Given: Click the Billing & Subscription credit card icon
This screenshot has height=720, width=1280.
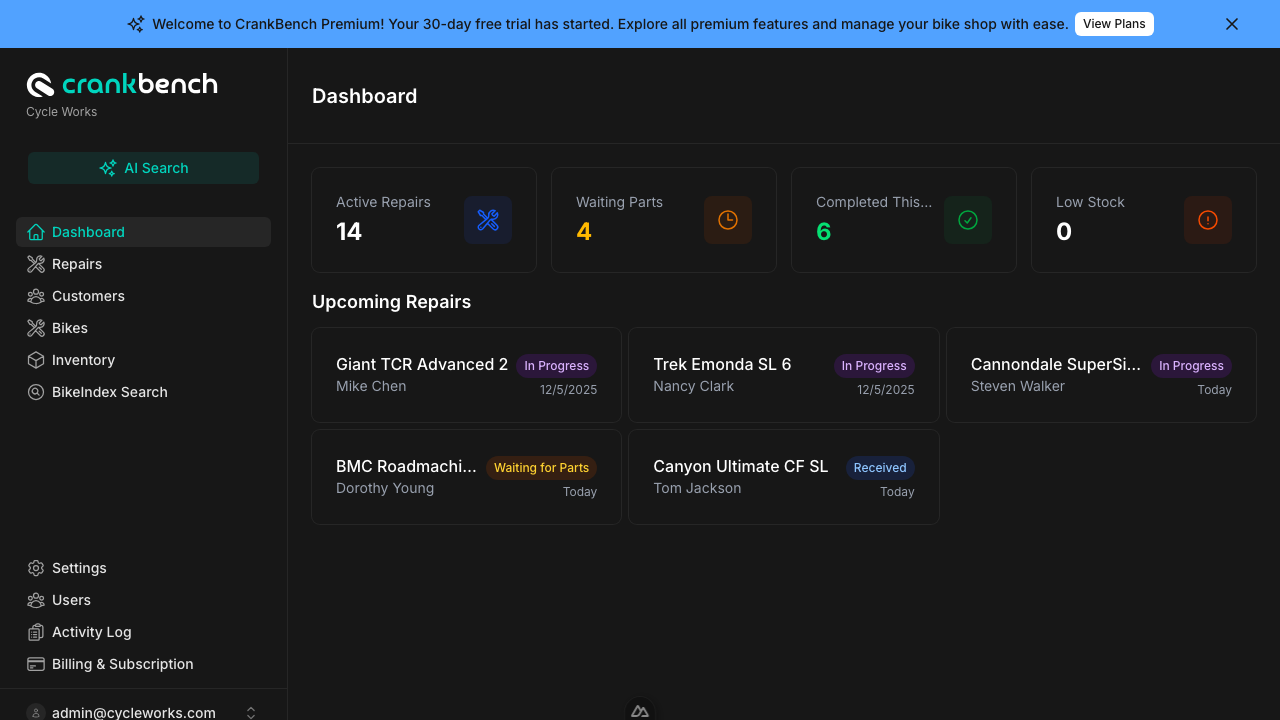Looking at the screenshot, I should click(35, 664).
